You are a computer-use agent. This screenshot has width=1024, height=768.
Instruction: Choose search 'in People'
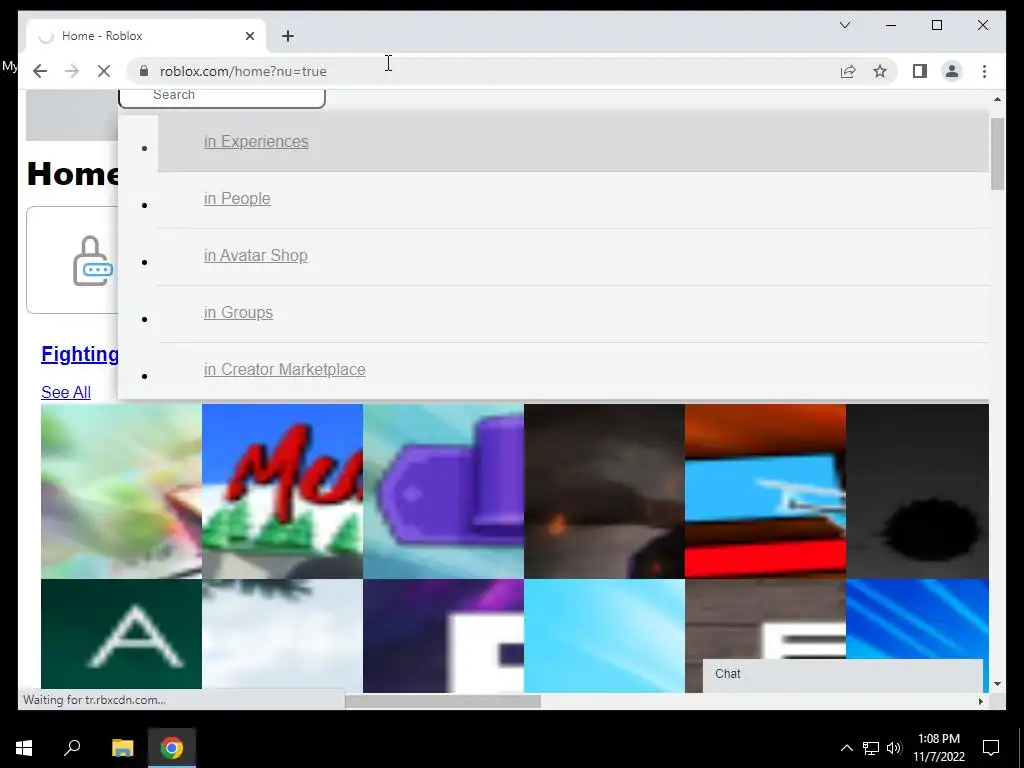237,199
